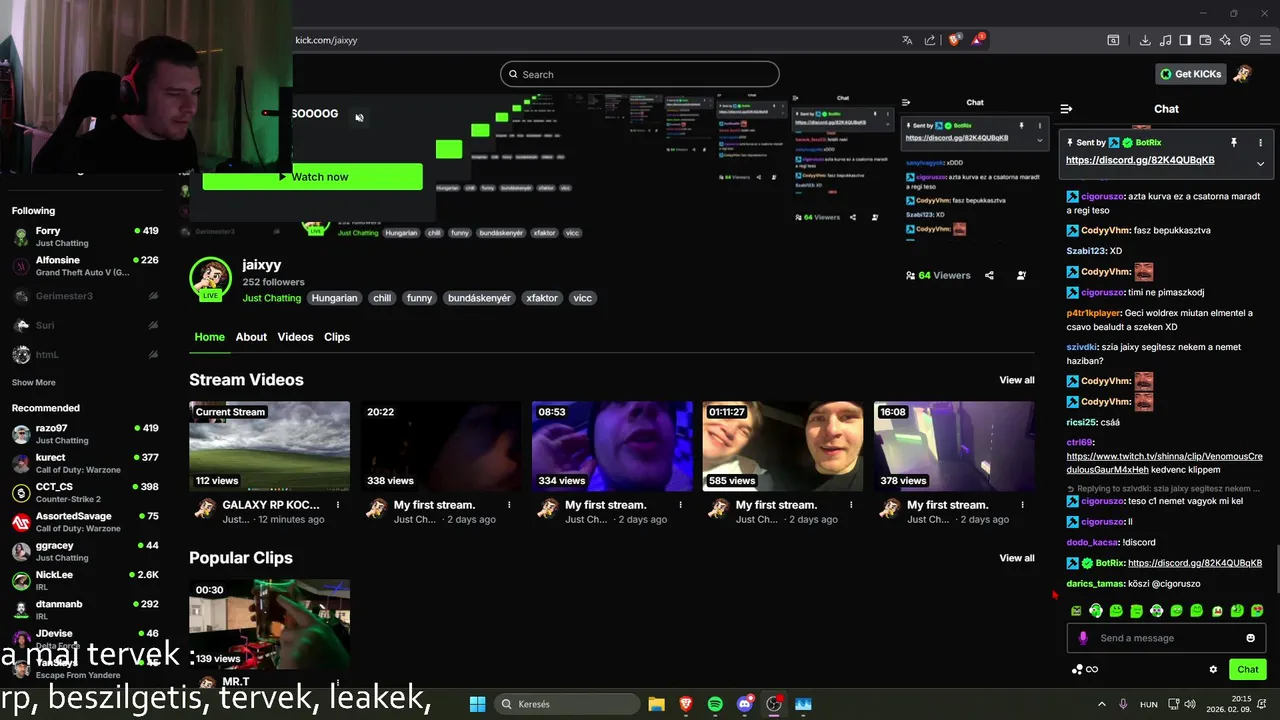Screen dimensions: 1280x720
Task: Open the Leo AI sparkle icon
Action: point(1225,40)
